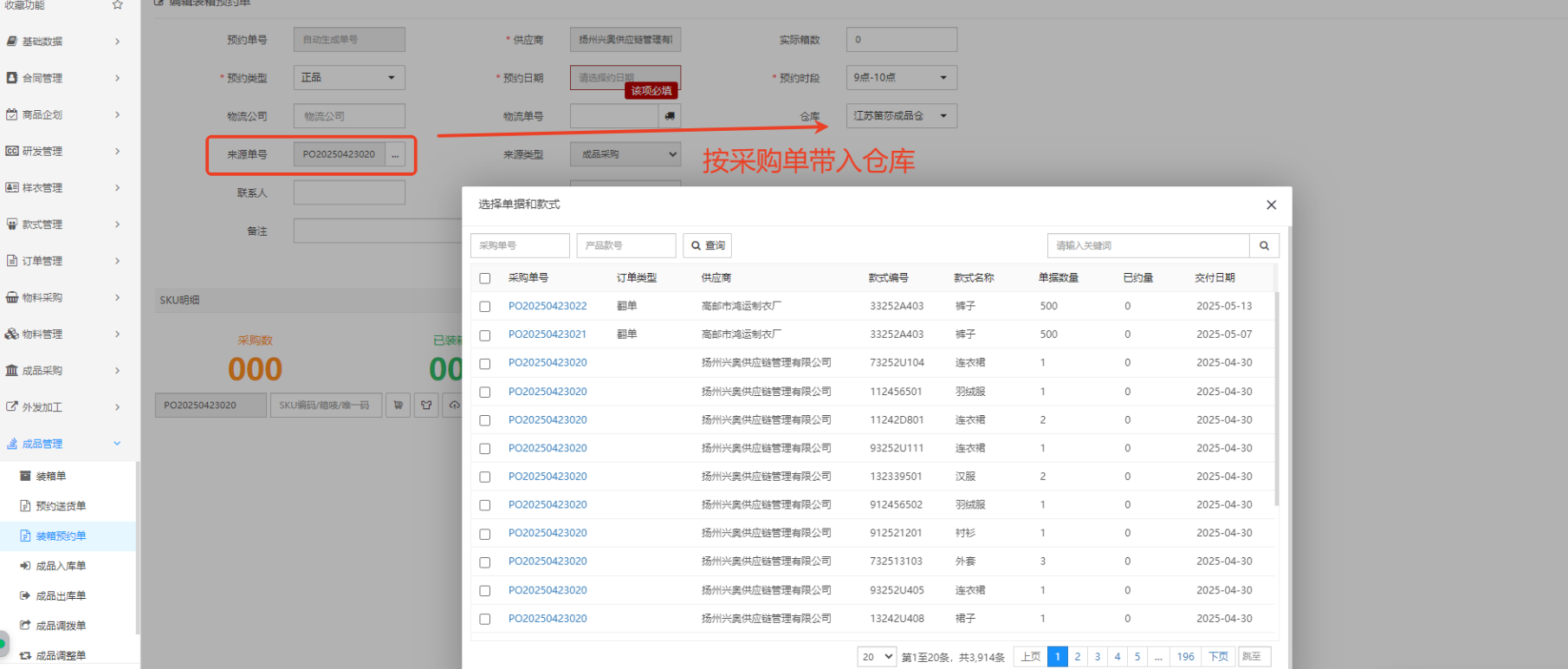1568x669 pixels.
Task: Click the 查询 search button
Action: (708, 246)
